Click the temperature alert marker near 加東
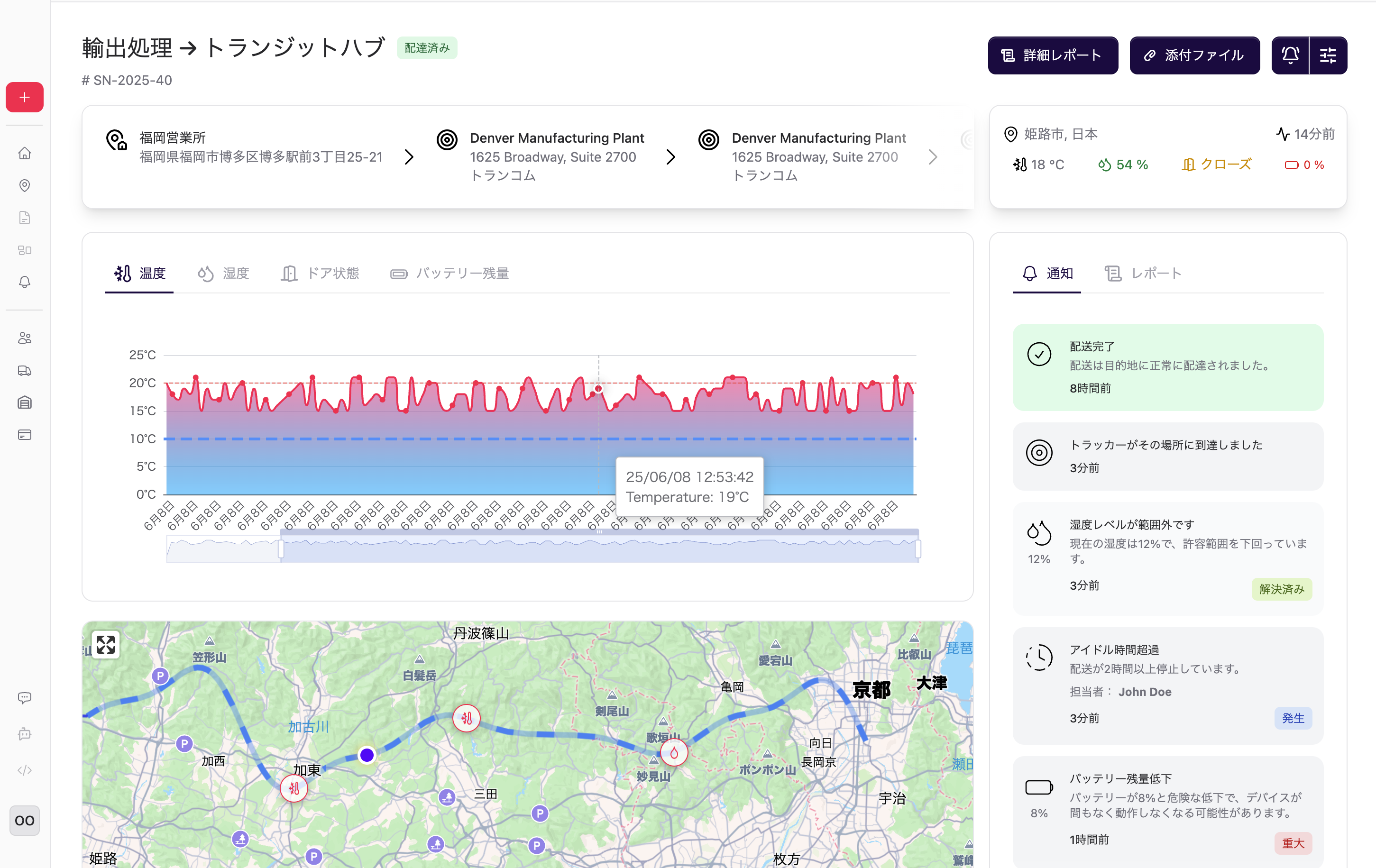This screenshot has height=868, width=1376. [x=294, y=788]
